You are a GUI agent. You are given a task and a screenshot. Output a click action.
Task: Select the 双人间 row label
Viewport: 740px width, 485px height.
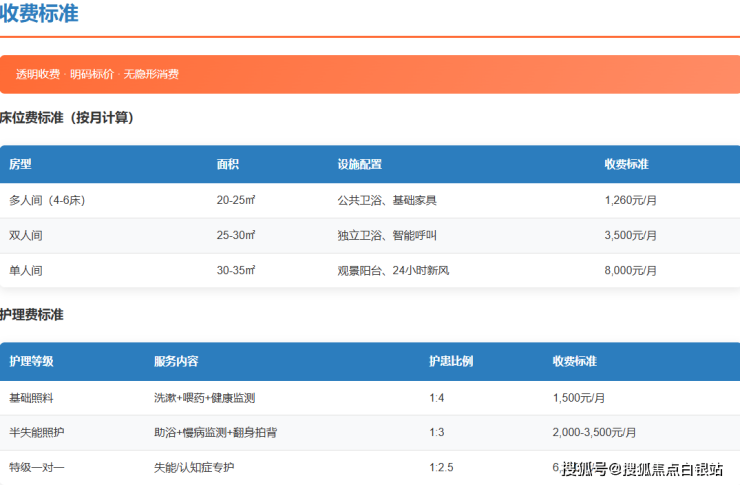coord(26,236)
